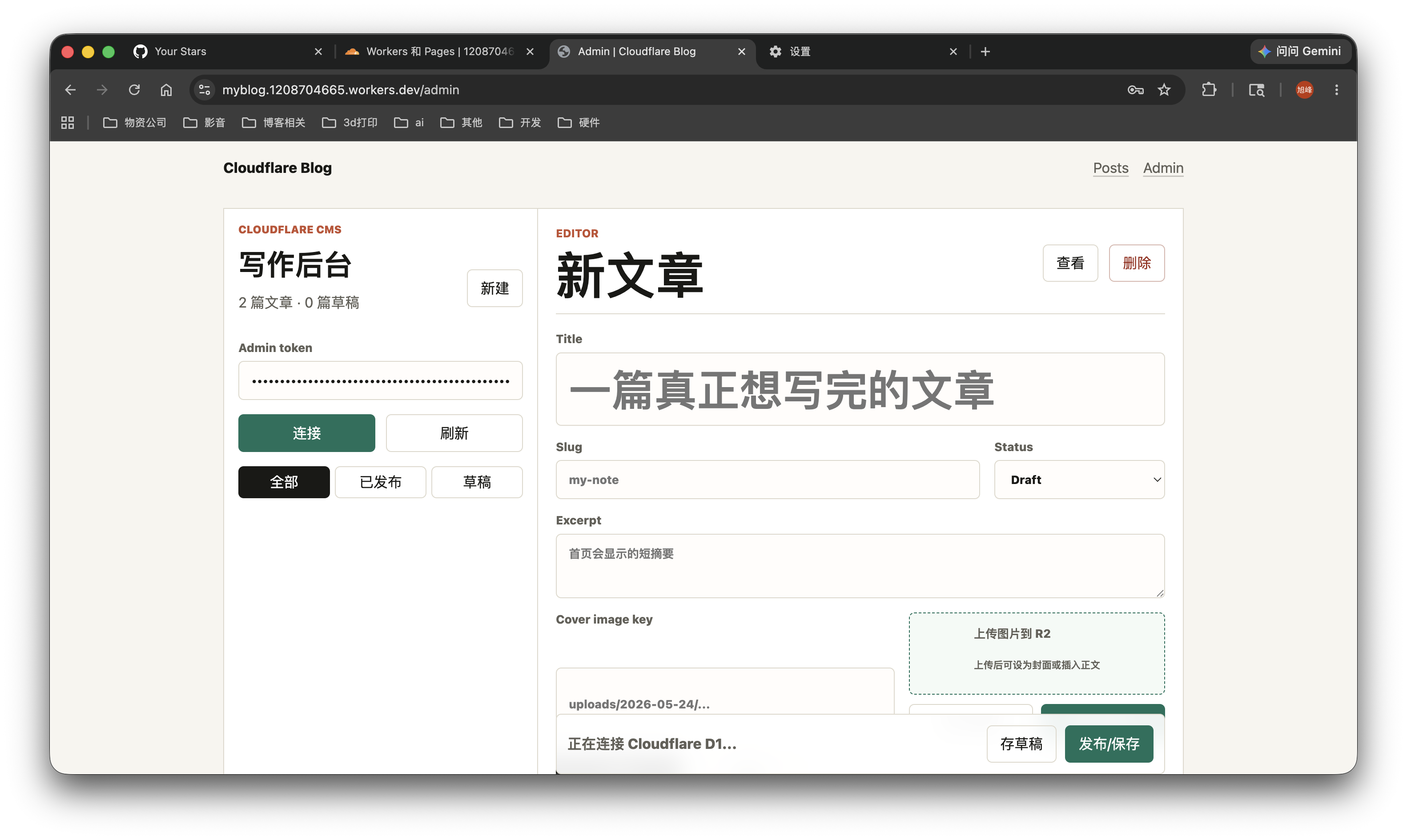Switch to the 设置 tab

[x=864, y=52]
